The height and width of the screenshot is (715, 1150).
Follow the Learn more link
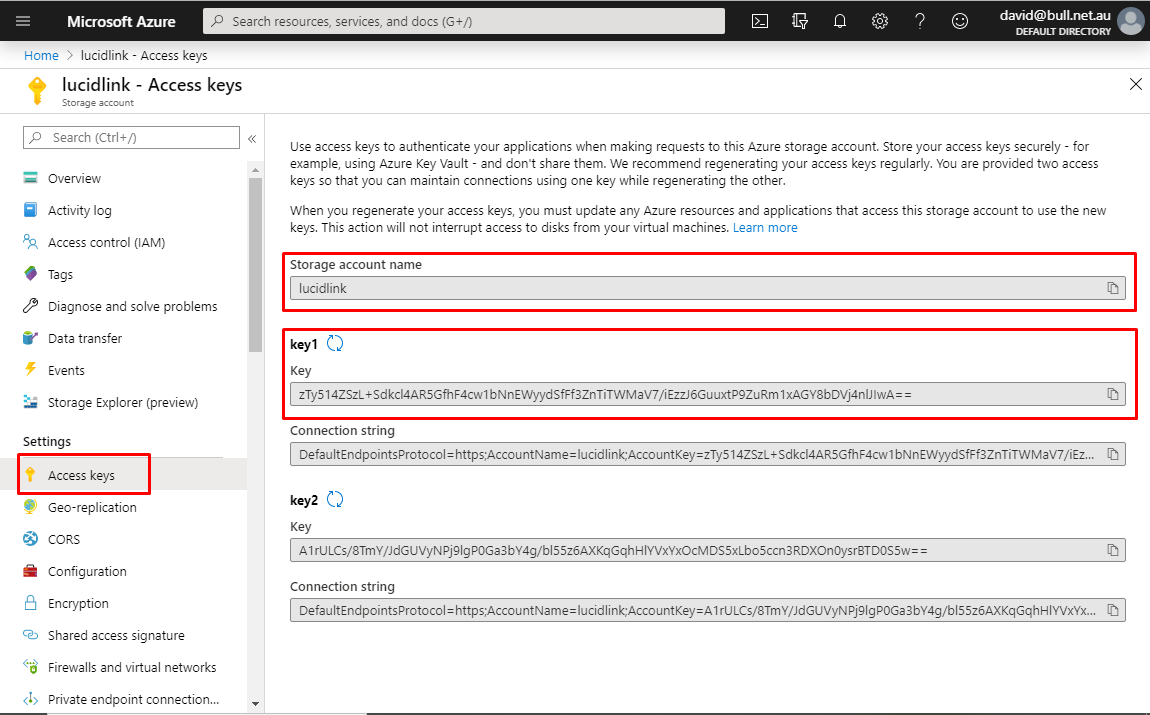pyautogui.click(x=765, y=227)
